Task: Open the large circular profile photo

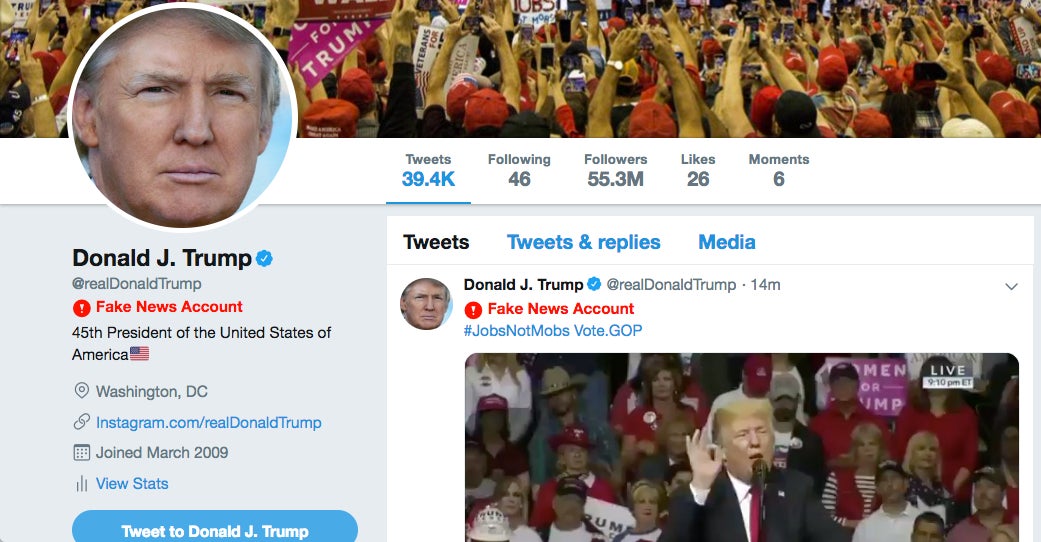Action: (x=182, y=114)
